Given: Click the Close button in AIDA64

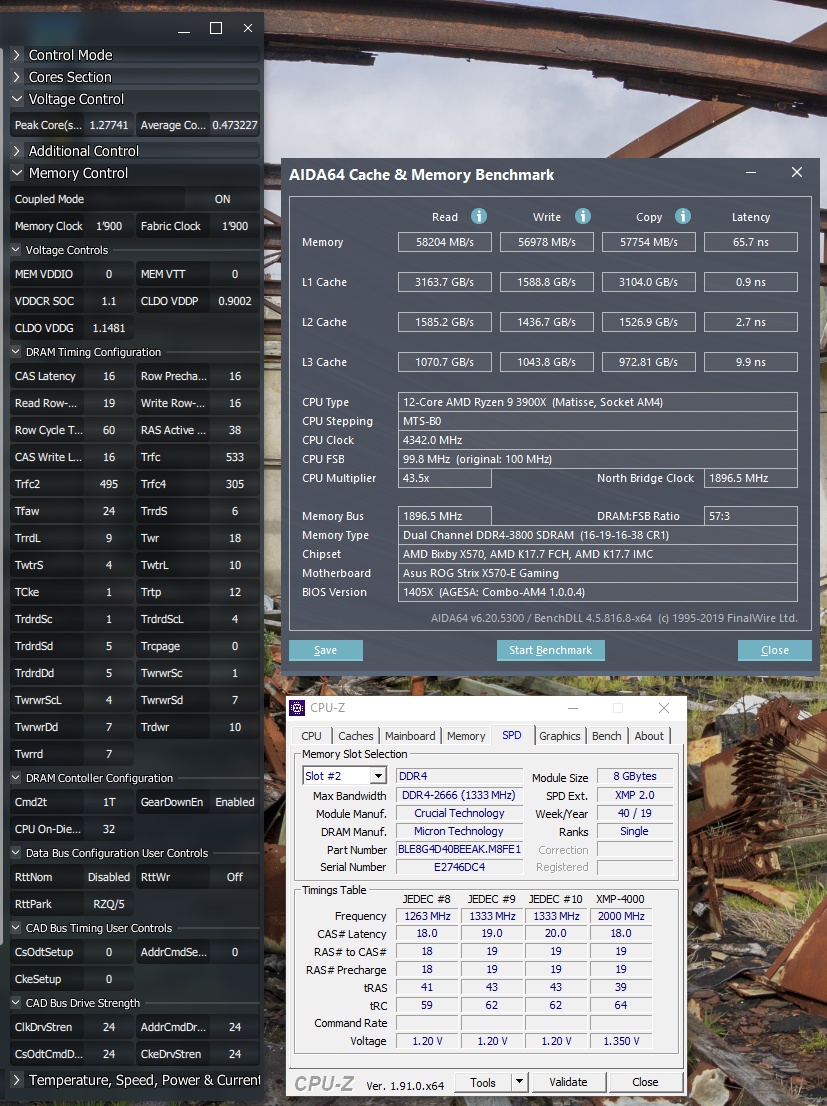Looking at the screenshot, I should [775, 650].
